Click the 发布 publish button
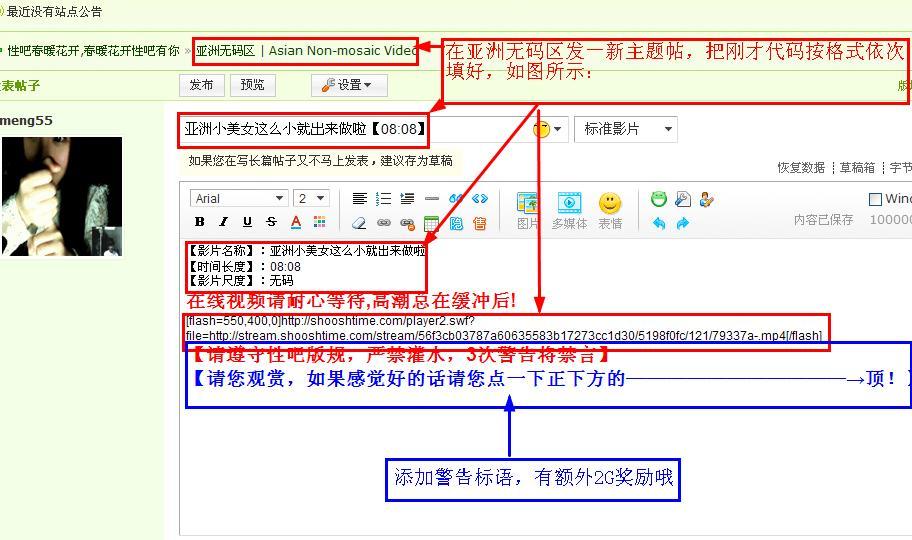The image size is (912, 540). (x=202, y=85)
